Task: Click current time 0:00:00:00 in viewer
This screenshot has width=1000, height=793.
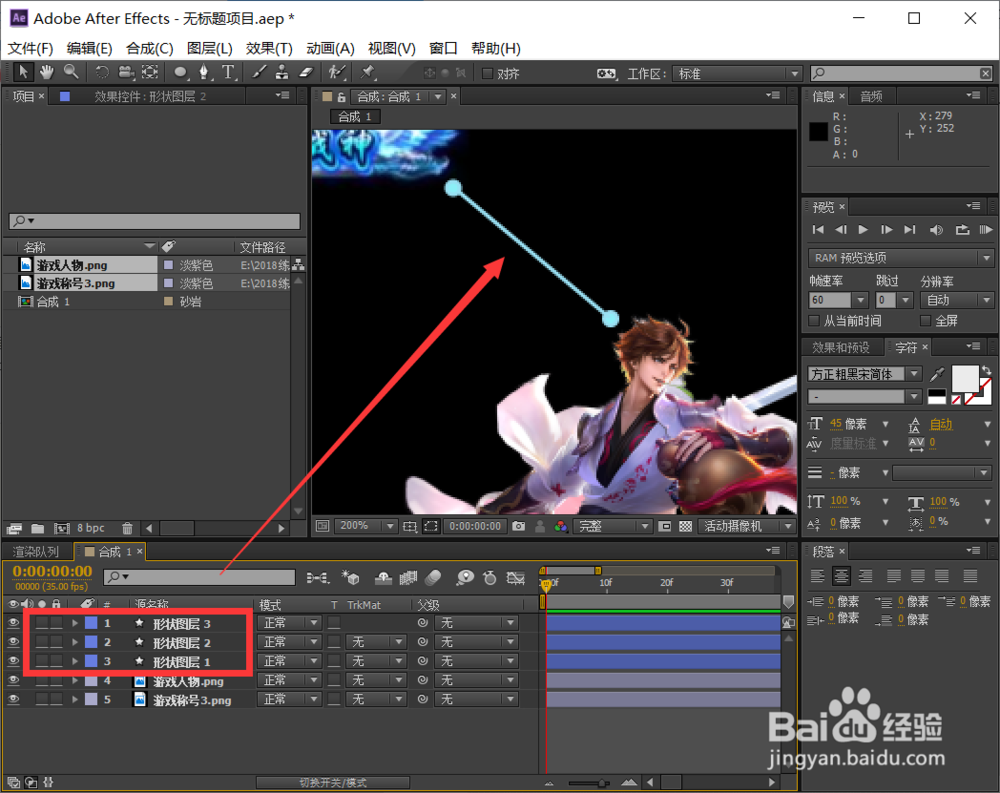Action: pos(475,526)
